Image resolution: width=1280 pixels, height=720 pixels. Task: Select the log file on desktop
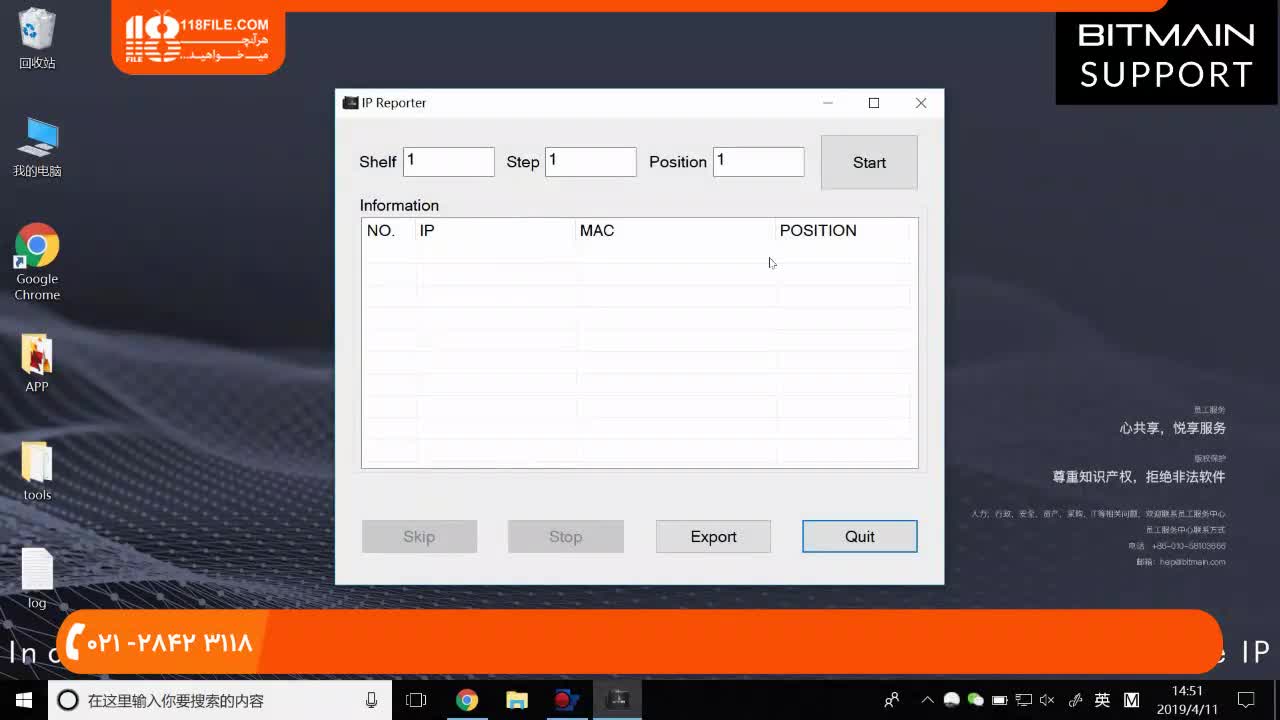click(37, 578)
